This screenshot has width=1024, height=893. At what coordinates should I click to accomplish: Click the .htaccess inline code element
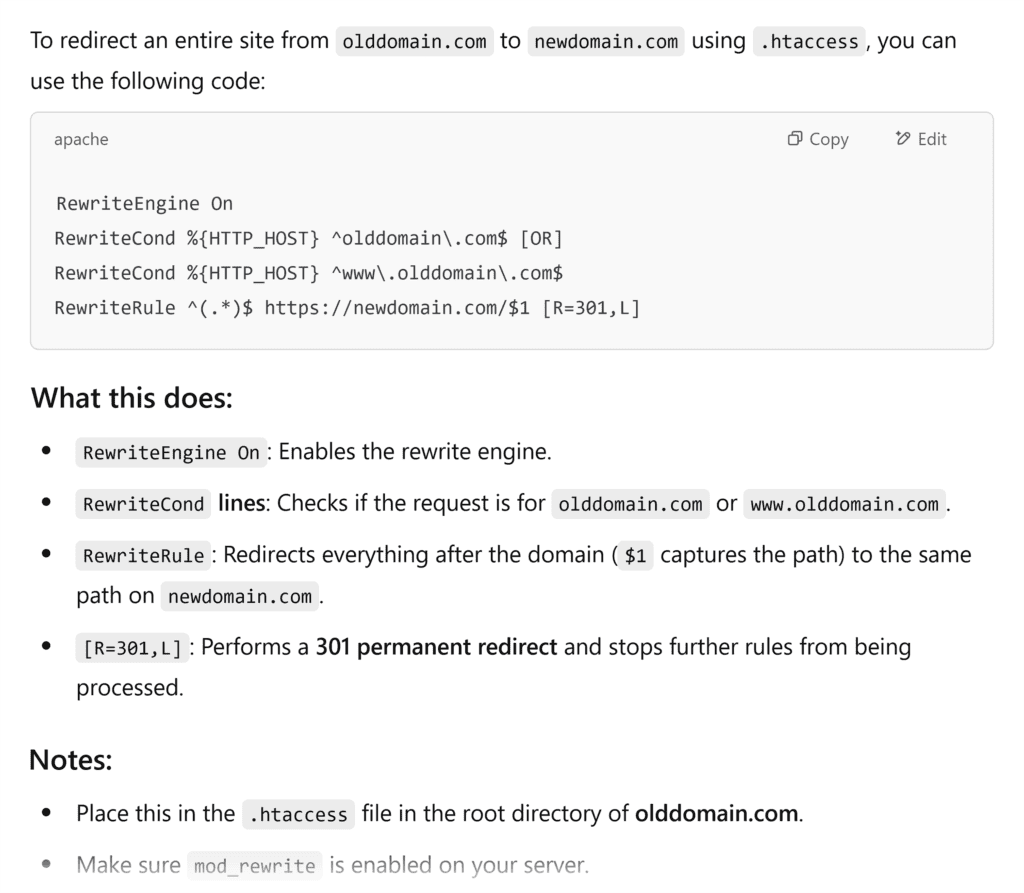coord(808,41)
